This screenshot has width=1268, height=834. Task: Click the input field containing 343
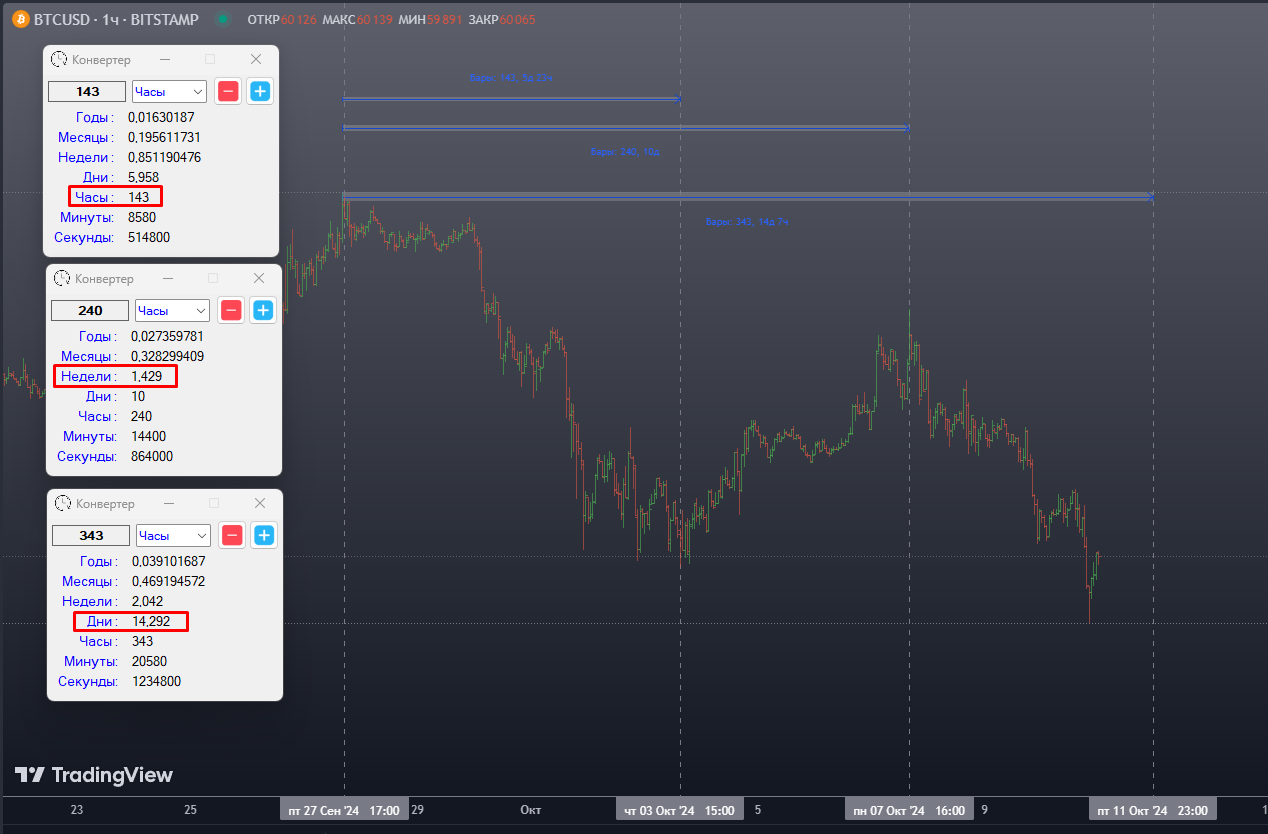[91, 535]
